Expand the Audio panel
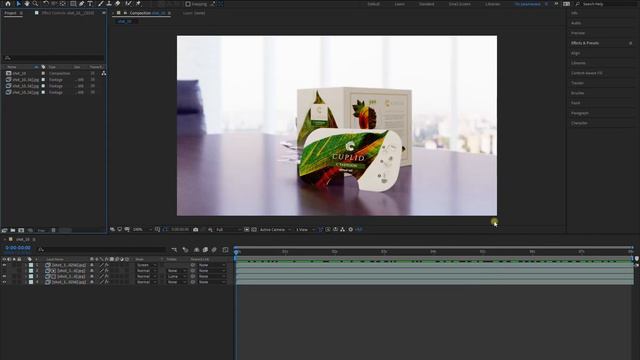The height and width of the screenshot is (360, 640). (576, 23)
